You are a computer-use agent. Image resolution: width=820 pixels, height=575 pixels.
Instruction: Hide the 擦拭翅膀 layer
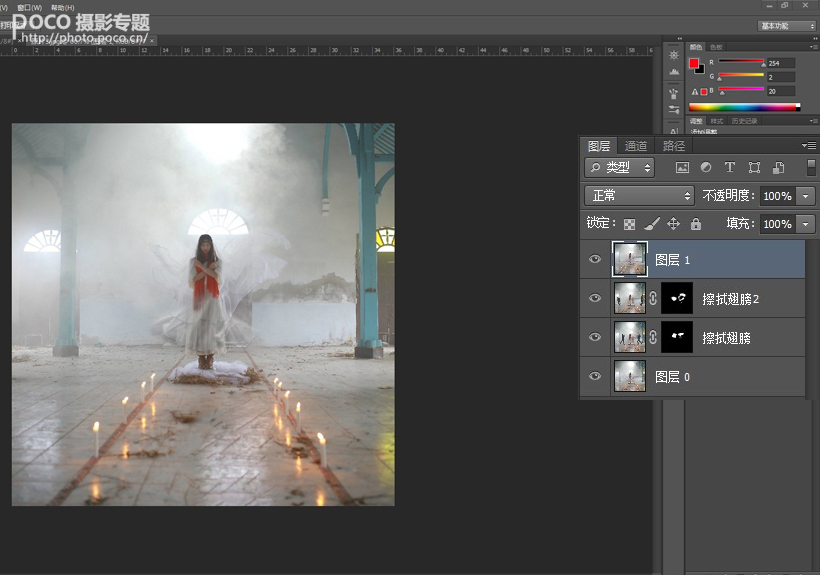click(595, 337)
